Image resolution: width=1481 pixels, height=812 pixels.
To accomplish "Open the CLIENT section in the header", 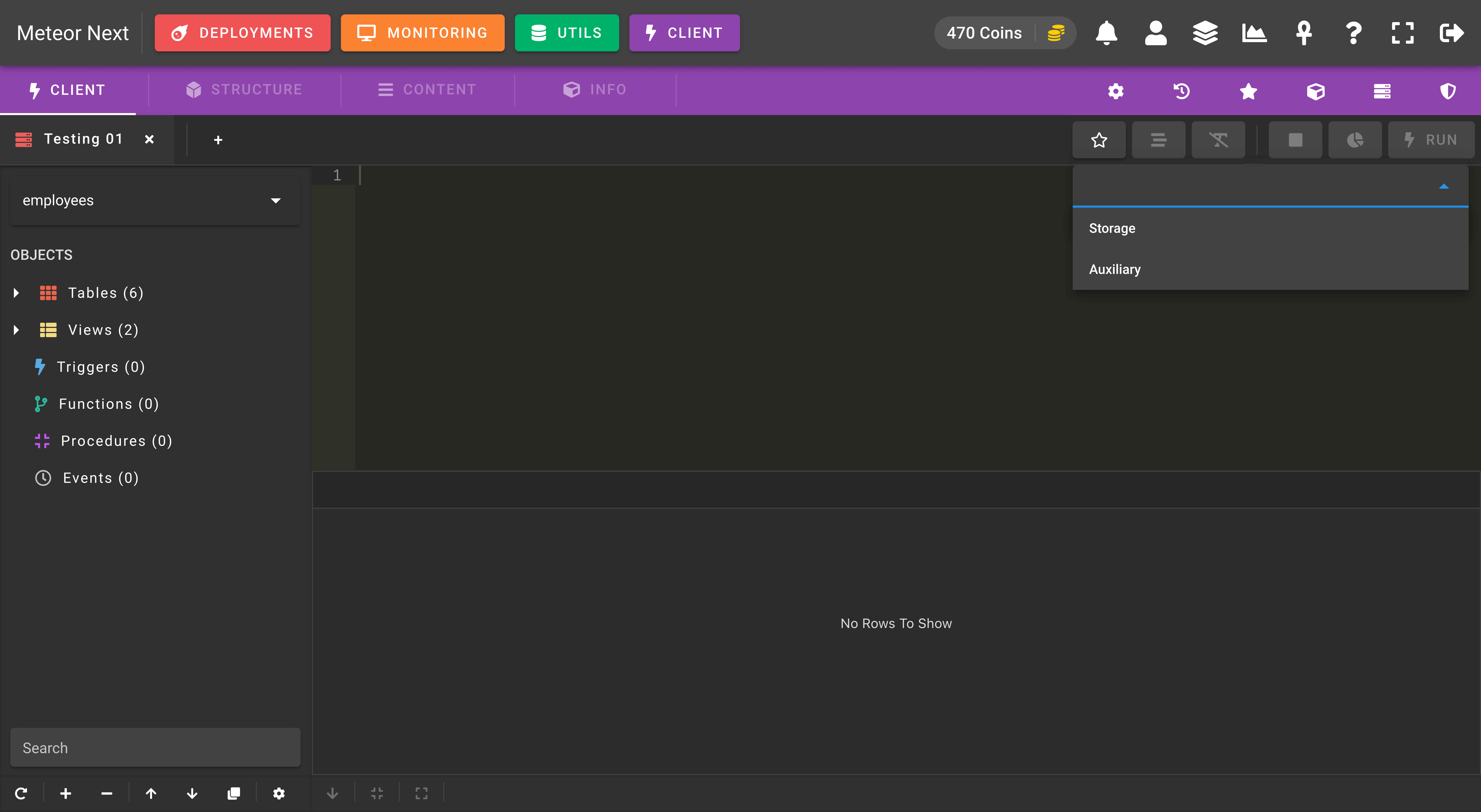I will [684, 33].
